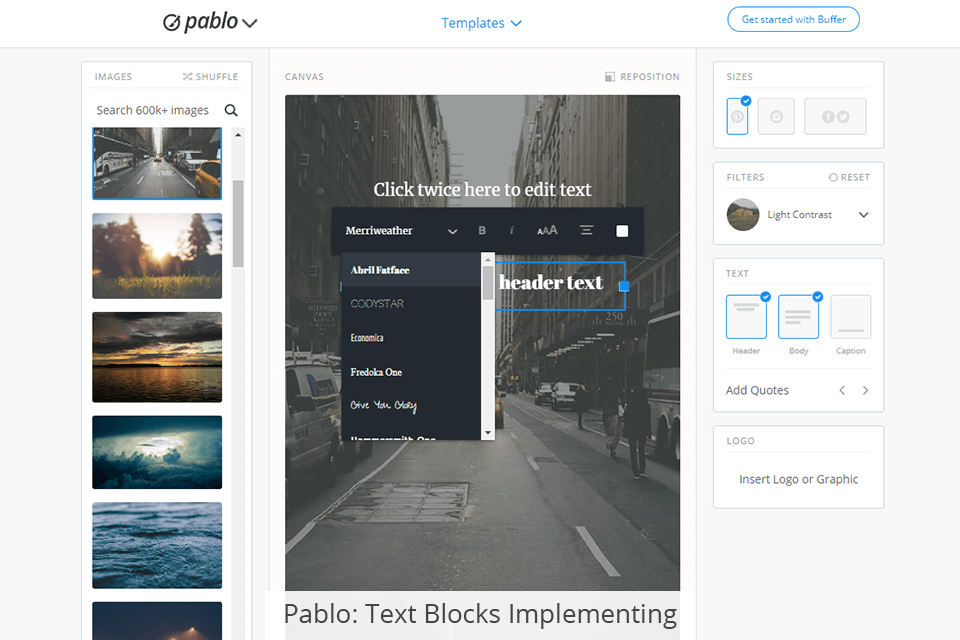Choose Abril Fatface font
960x640 pixels.
pos(411,270)
